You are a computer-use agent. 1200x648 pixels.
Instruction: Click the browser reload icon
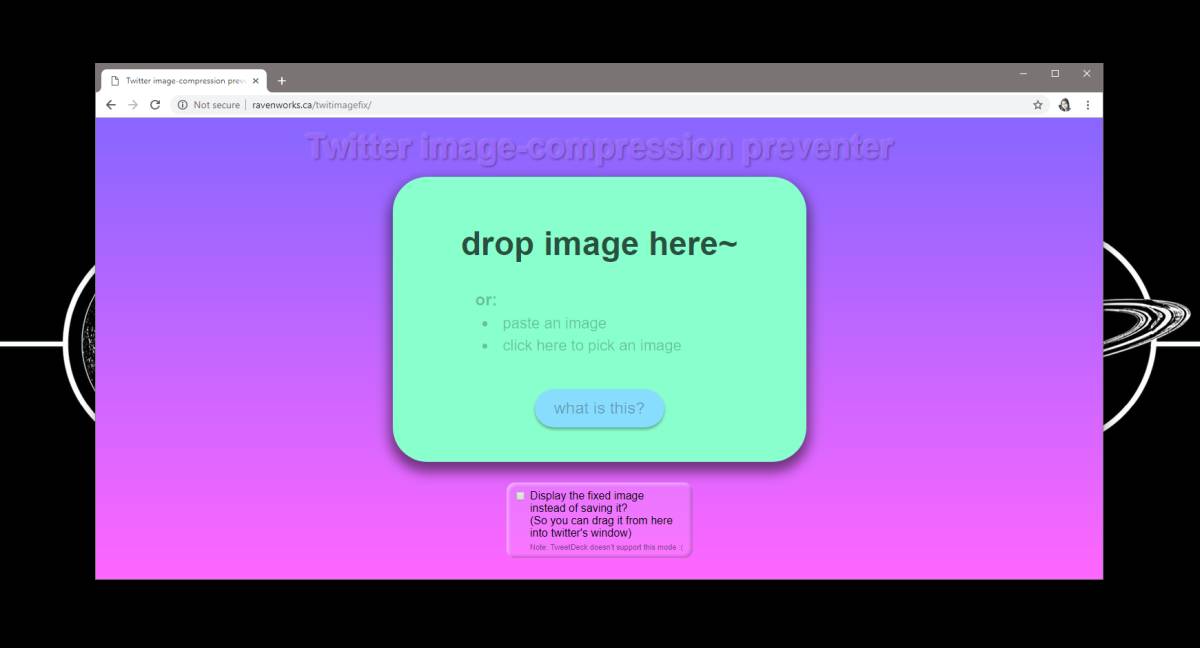tap(153, 104)
